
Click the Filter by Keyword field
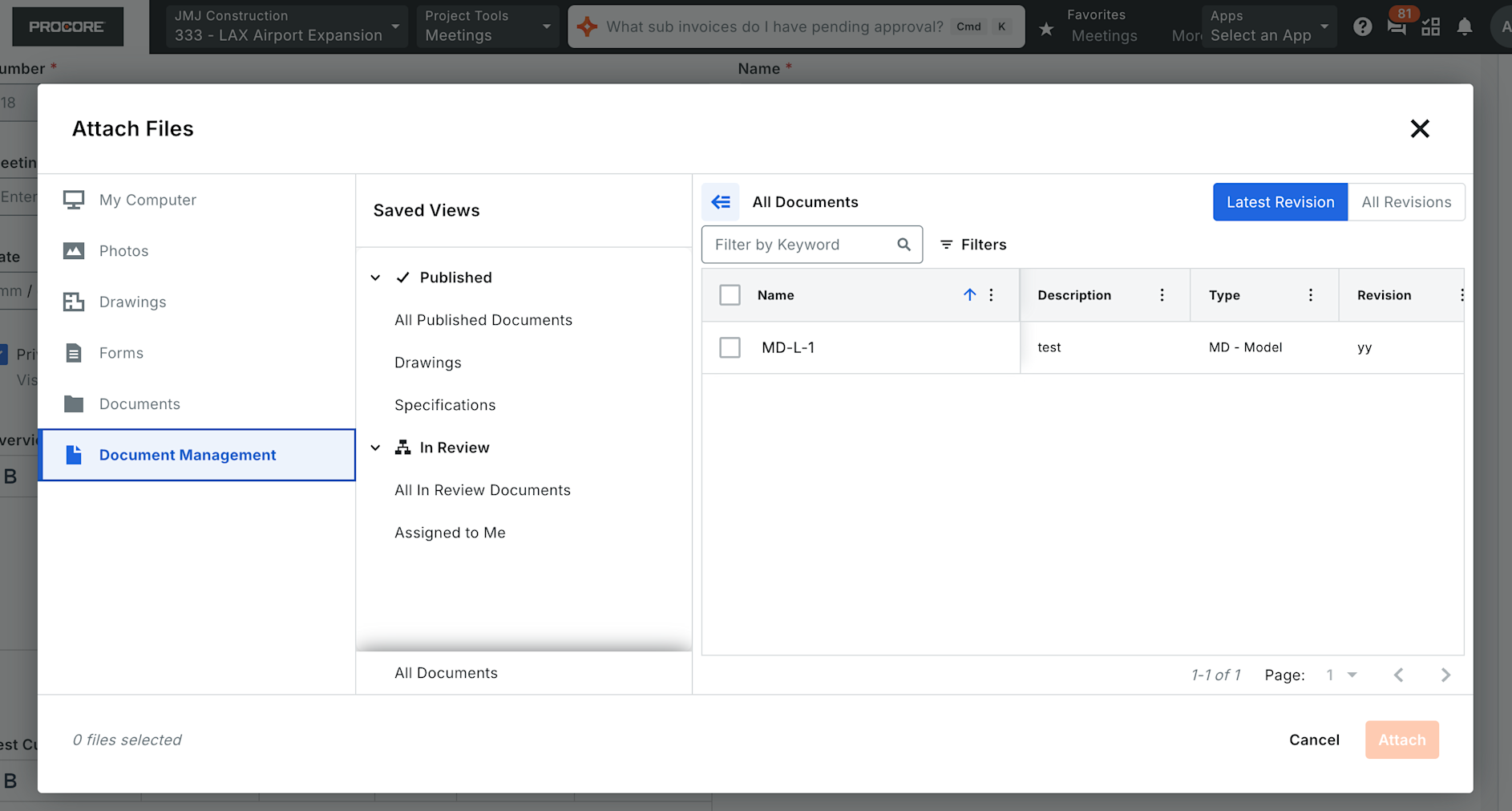[x=811, y=245]
